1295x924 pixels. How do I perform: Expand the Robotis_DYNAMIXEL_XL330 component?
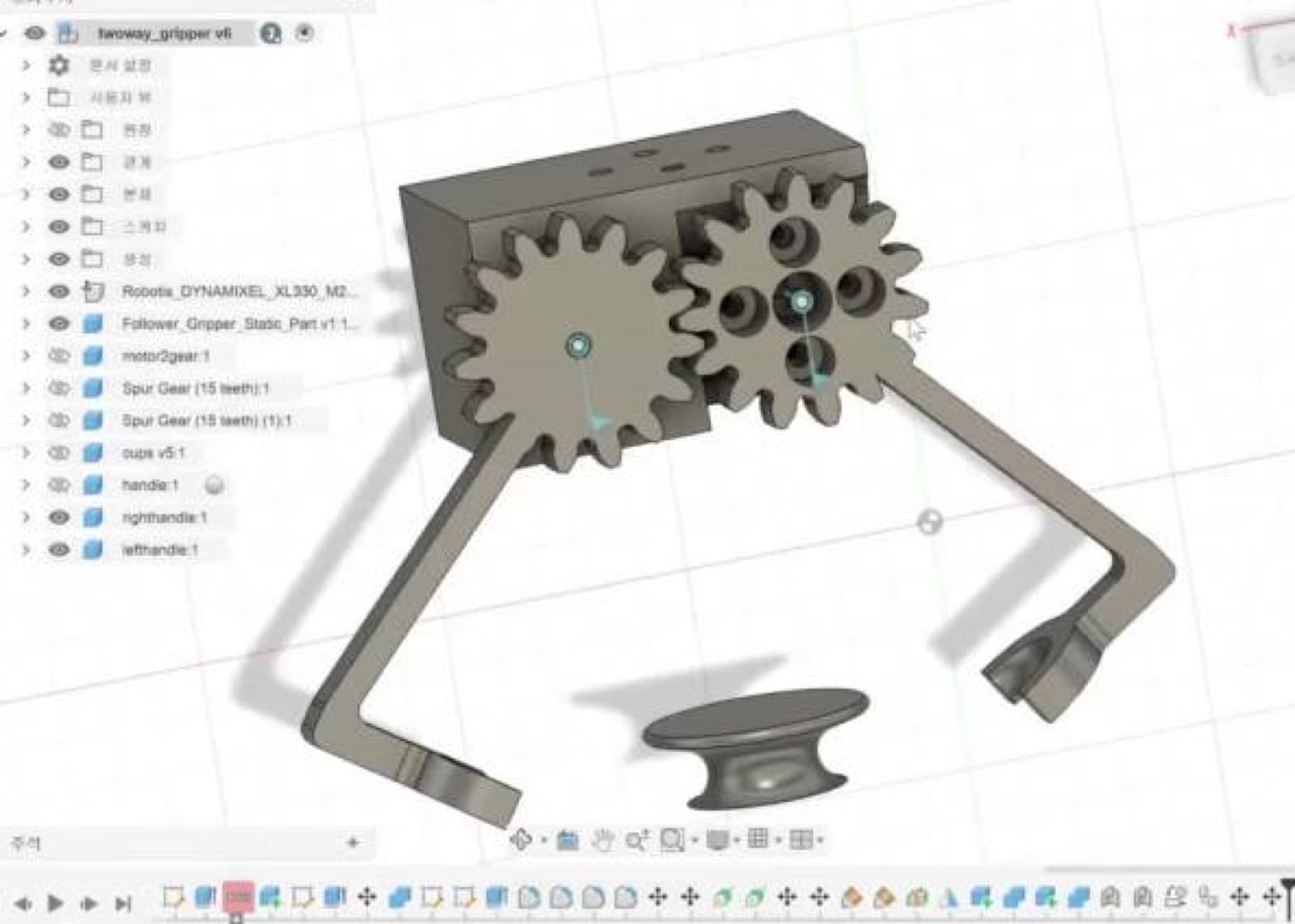(26, 291)
